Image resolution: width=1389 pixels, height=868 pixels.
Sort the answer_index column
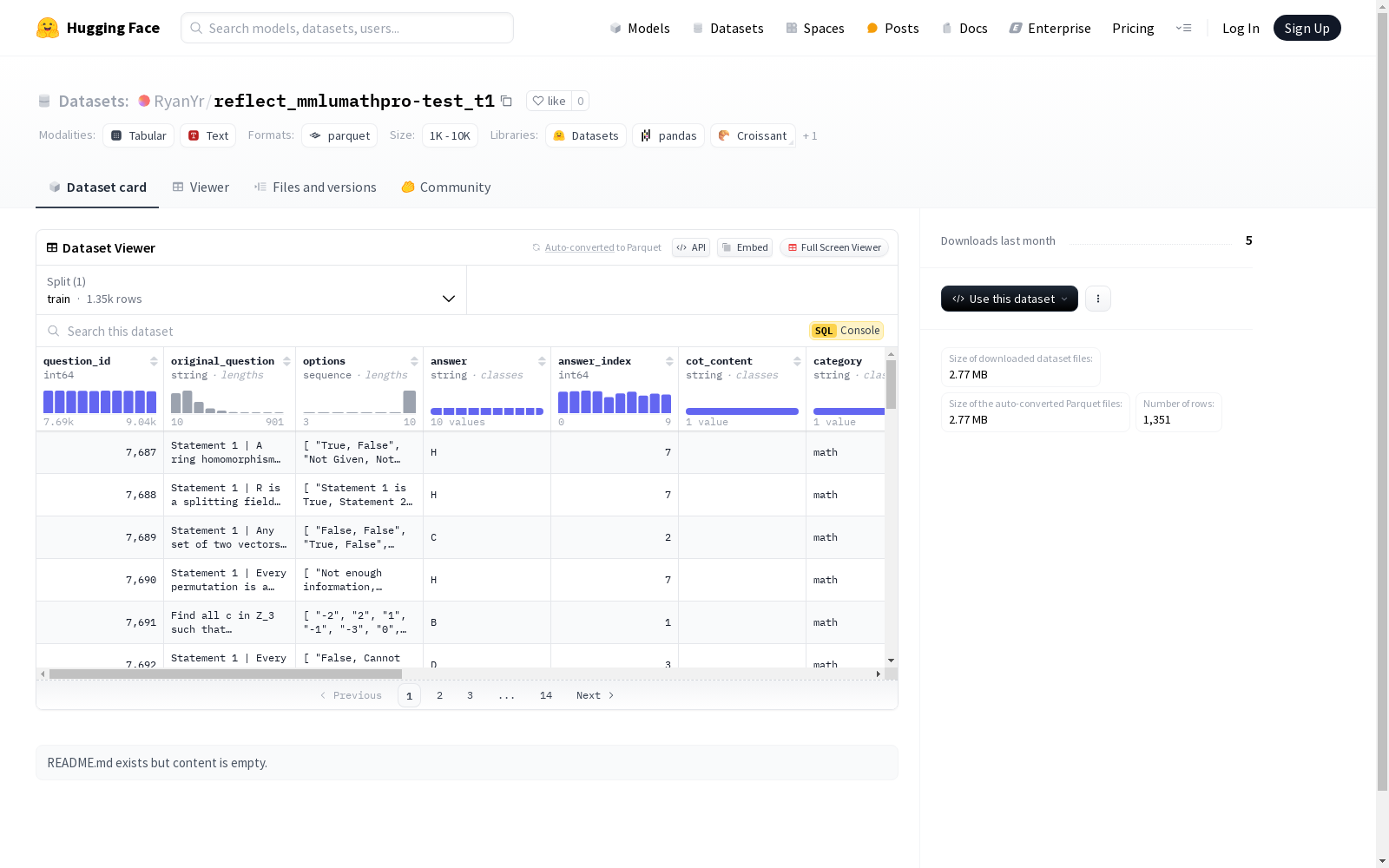(669, 361)
